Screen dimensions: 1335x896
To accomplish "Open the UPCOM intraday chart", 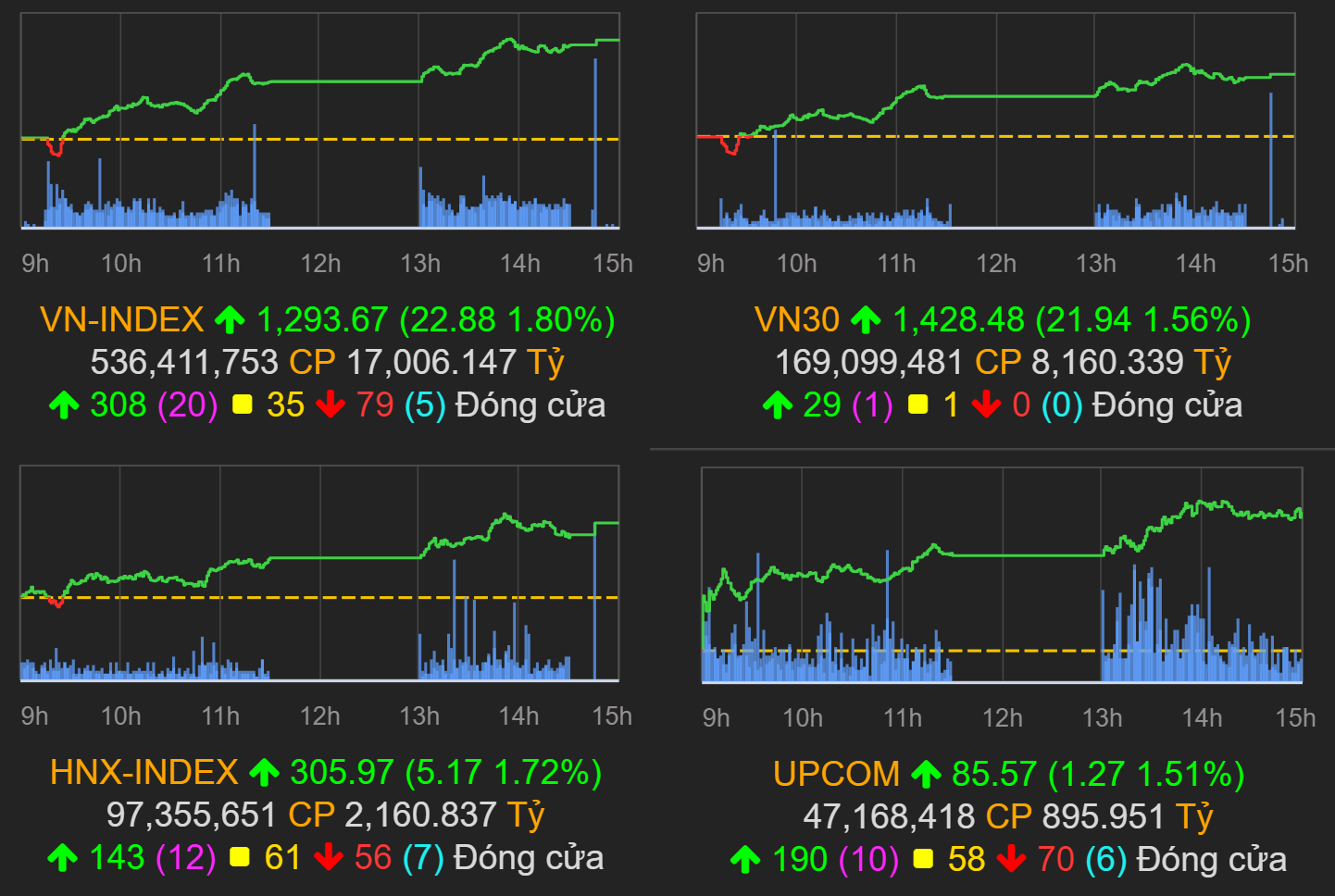I will (x=1003, y=576).
